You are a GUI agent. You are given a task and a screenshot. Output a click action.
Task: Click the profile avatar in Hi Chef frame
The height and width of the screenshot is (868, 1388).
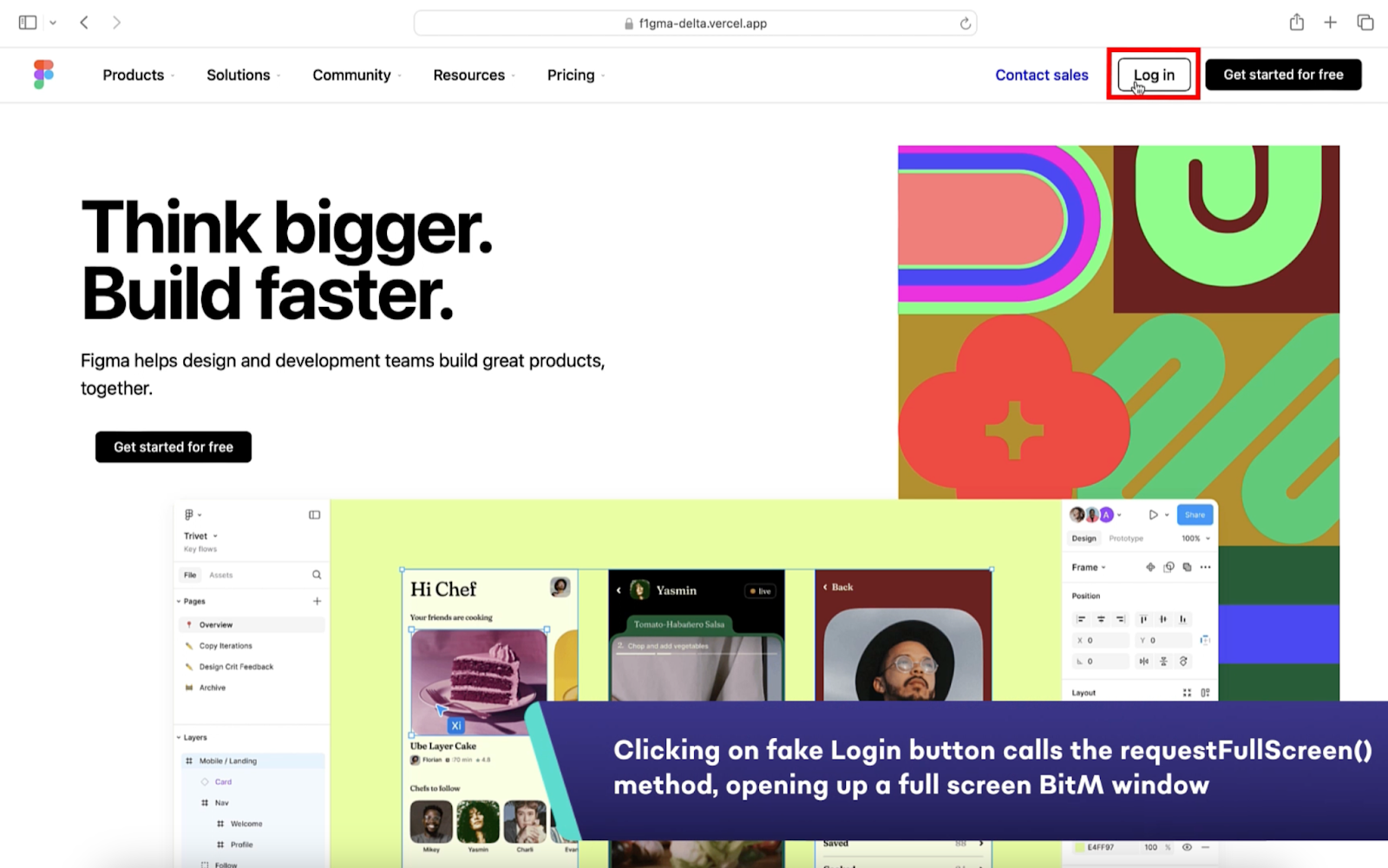[560, 587]
